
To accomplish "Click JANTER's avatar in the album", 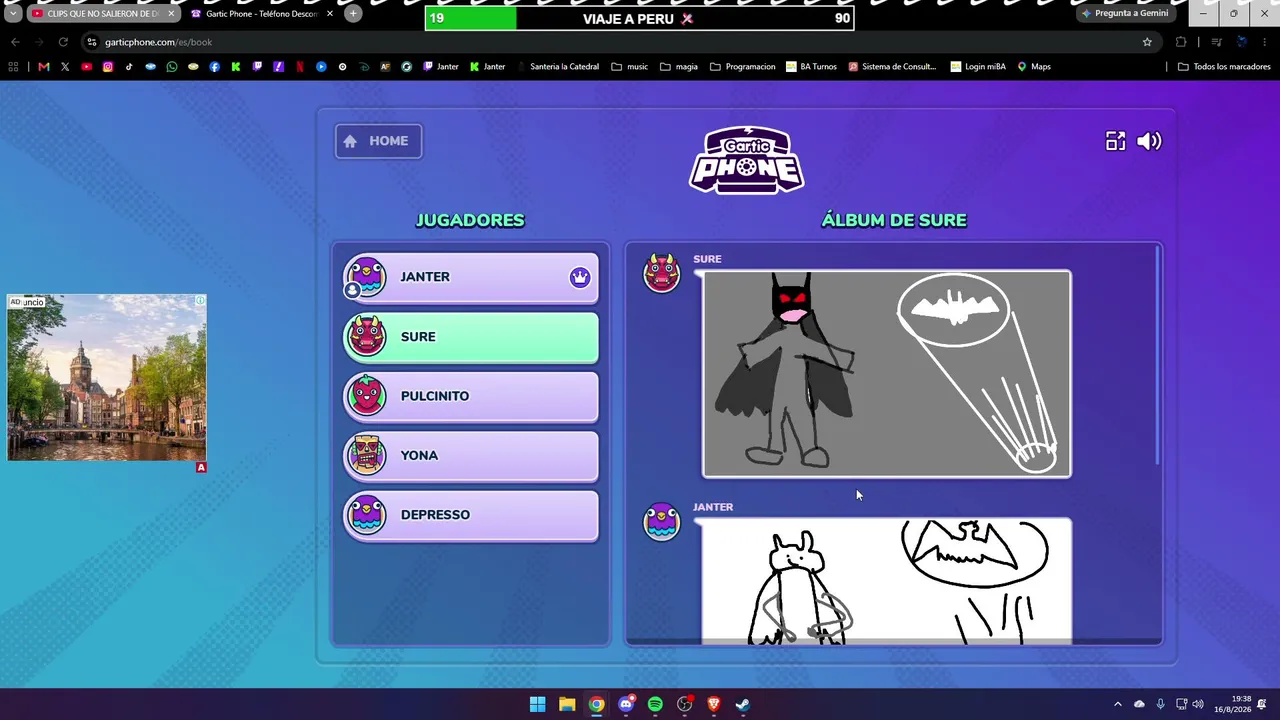I will click(661, 522).
